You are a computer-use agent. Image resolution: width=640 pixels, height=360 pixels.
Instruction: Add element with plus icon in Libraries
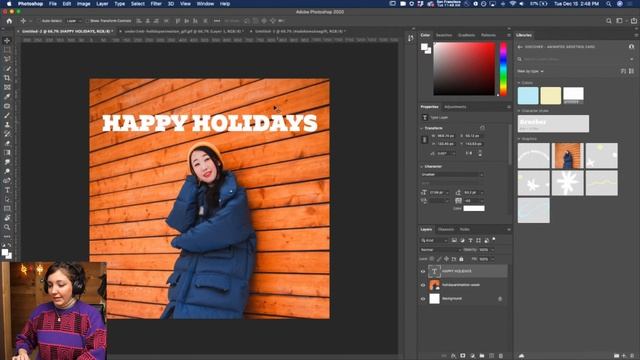tap(624, 356)
